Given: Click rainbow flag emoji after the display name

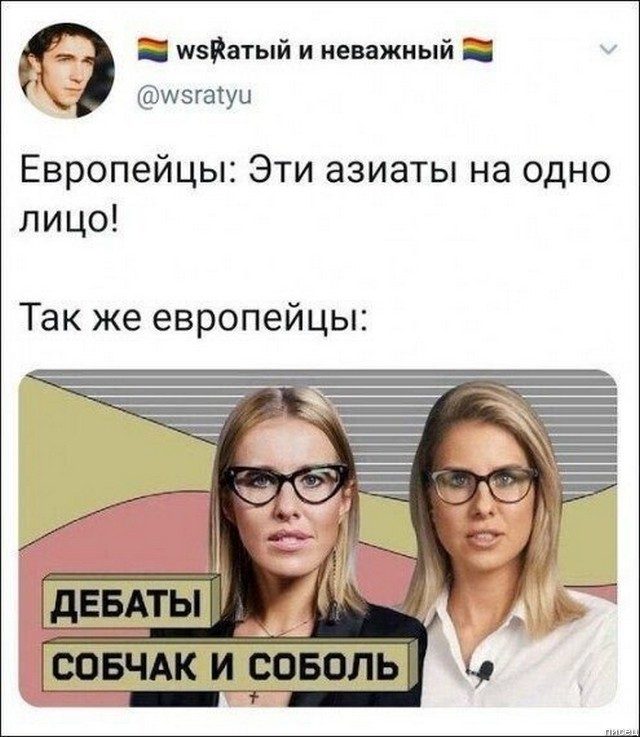Looking at the screenshot, I should [478, 51].
